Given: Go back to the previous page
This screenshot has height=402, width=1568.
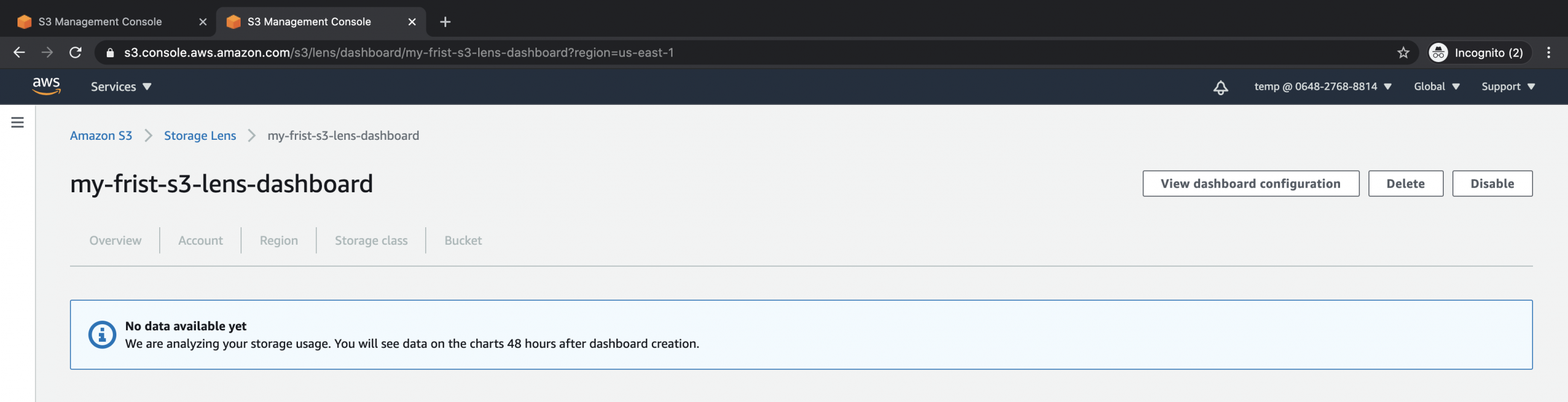Looking at the screenshot, I should (19, 53).
